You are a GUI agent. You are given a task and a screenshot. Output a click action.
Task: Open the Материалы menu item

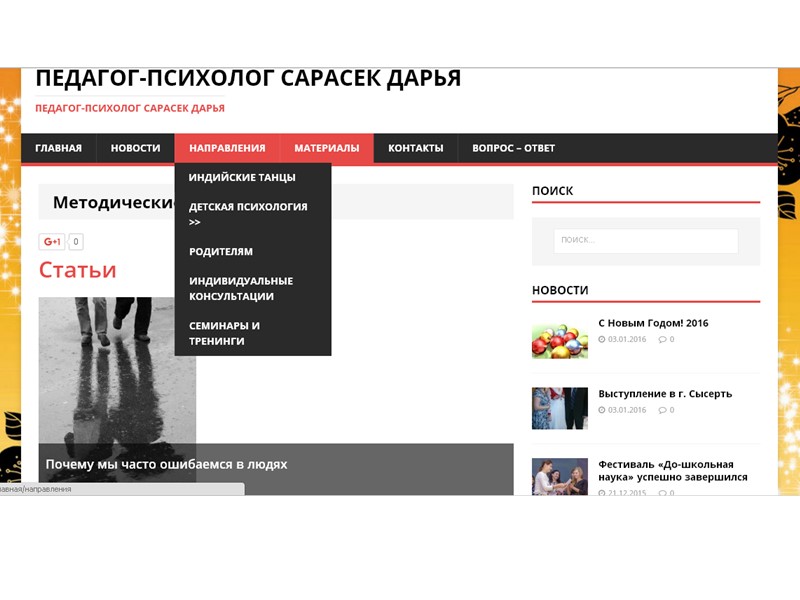pyautogui.click(x=327, y=148)
